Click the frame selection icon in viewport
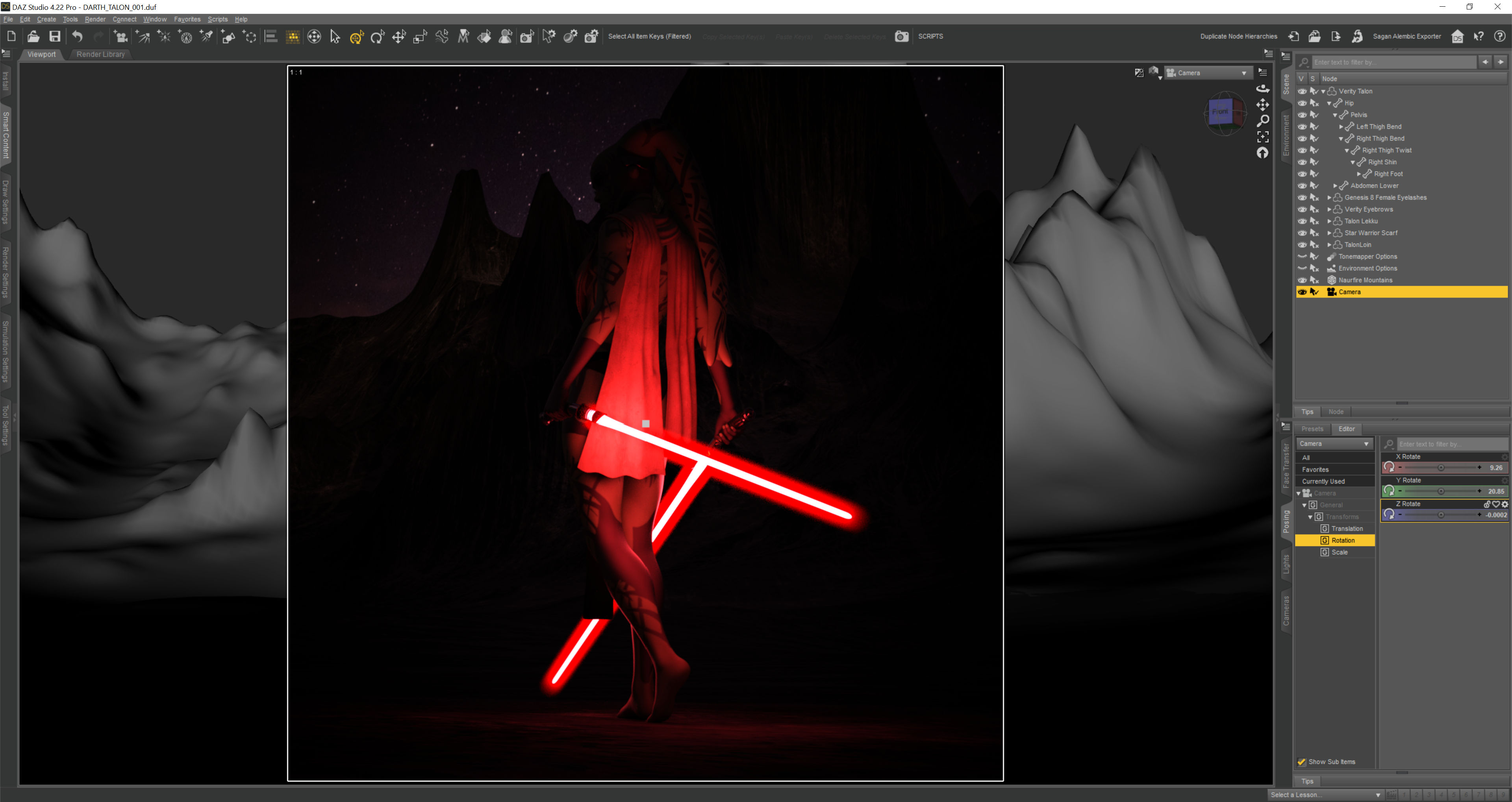The image size is (1512, 802). tap(1262, 137)
